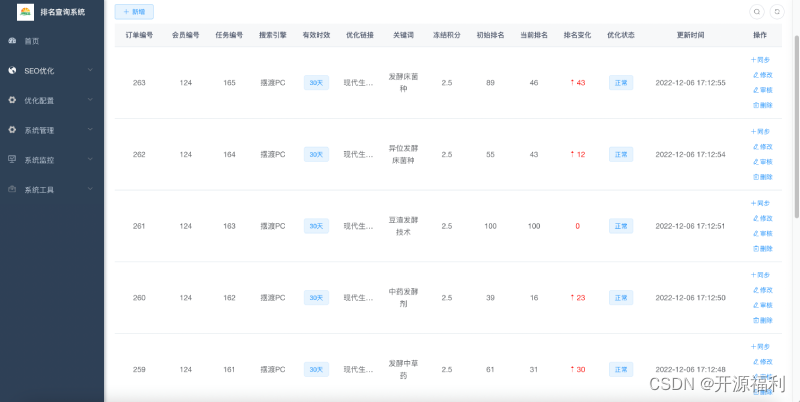This screenshot has height=402, width=800.
Task: Click the 当前排名 column header
Action: click(534, 35)
